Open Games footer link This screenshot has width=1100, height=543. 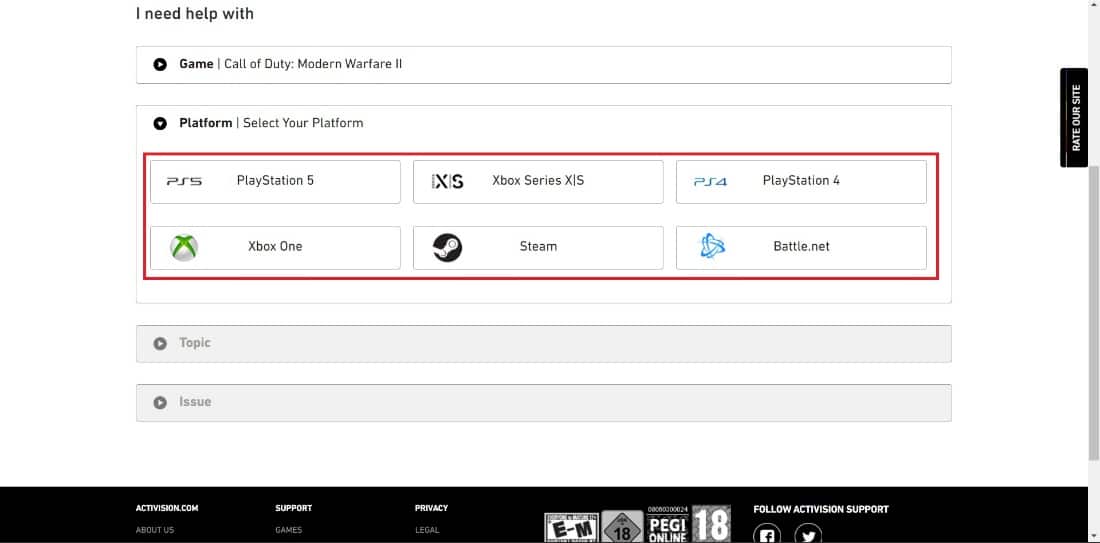click(x=288, y=530)
